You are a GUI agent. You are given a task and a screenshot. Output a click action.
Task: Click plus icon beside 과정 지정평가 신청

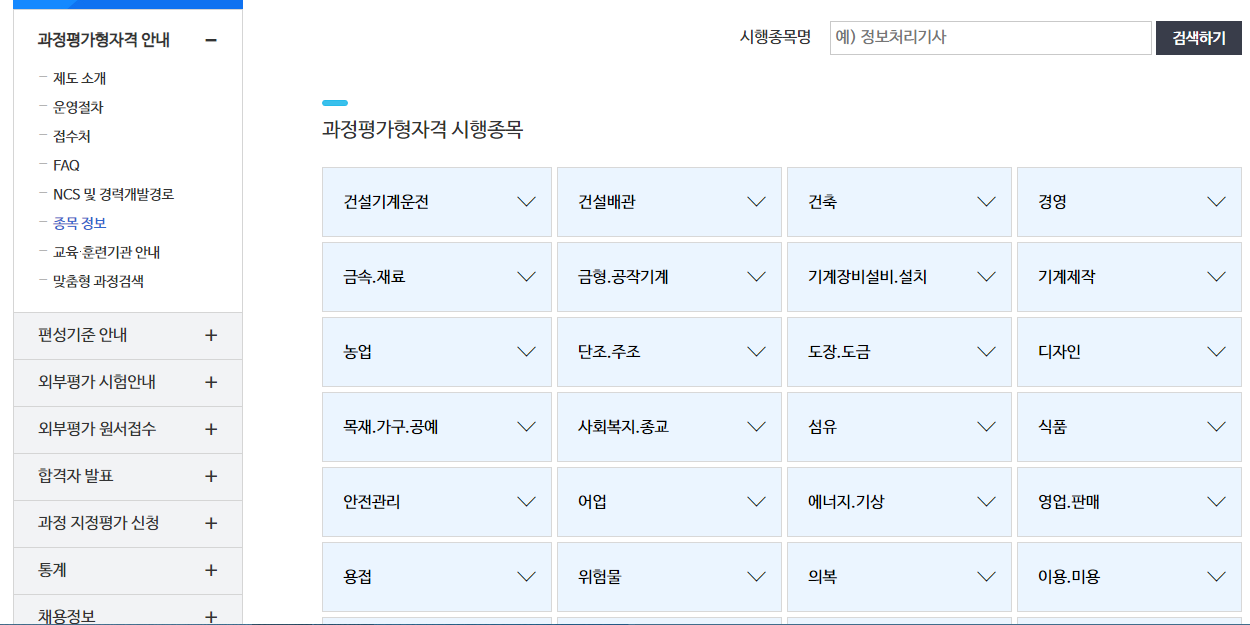211,523
